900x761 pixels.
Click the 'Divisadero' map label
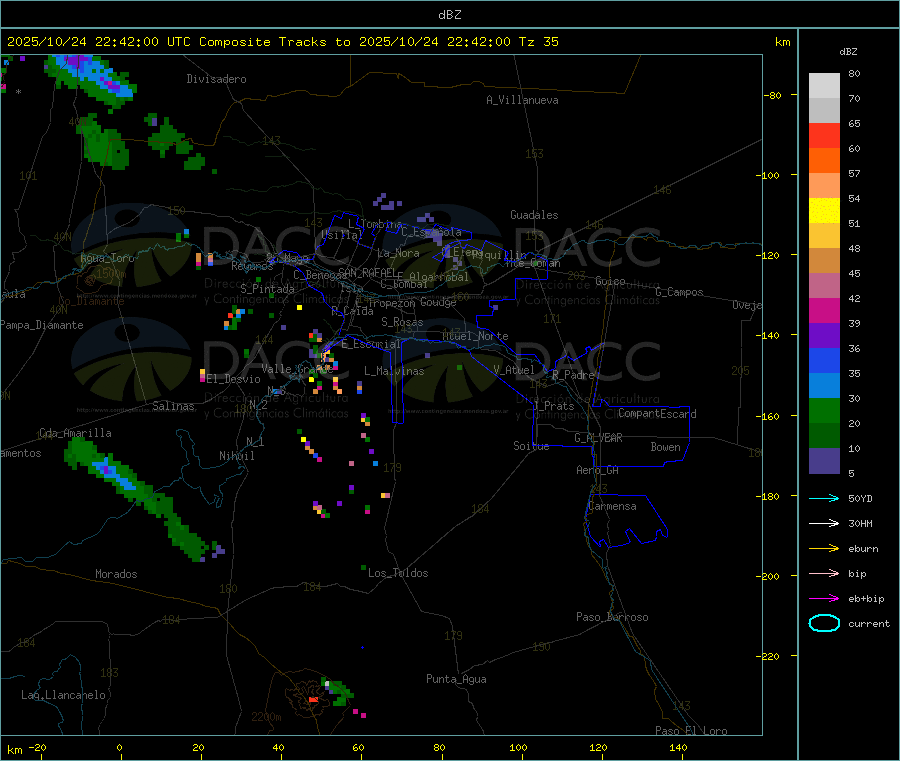(x=216, y=79)
